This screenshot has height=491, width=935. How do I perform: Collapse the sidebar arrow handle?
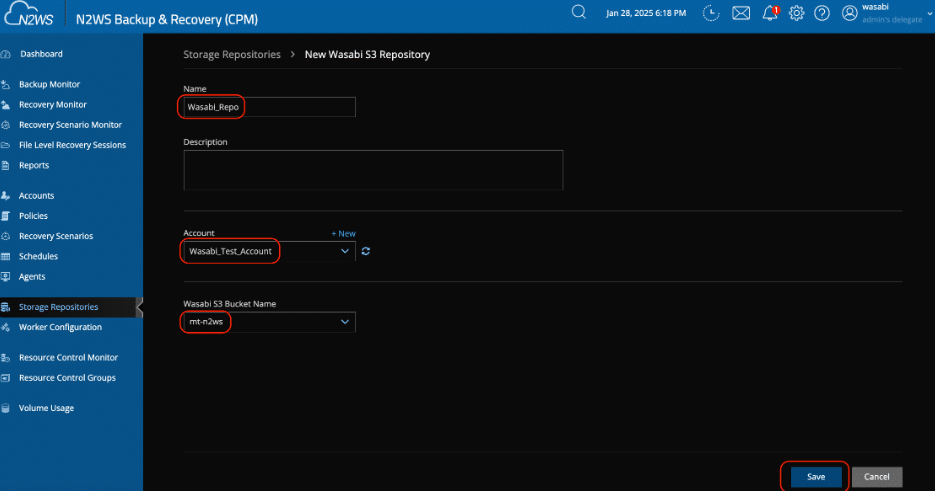140,307
